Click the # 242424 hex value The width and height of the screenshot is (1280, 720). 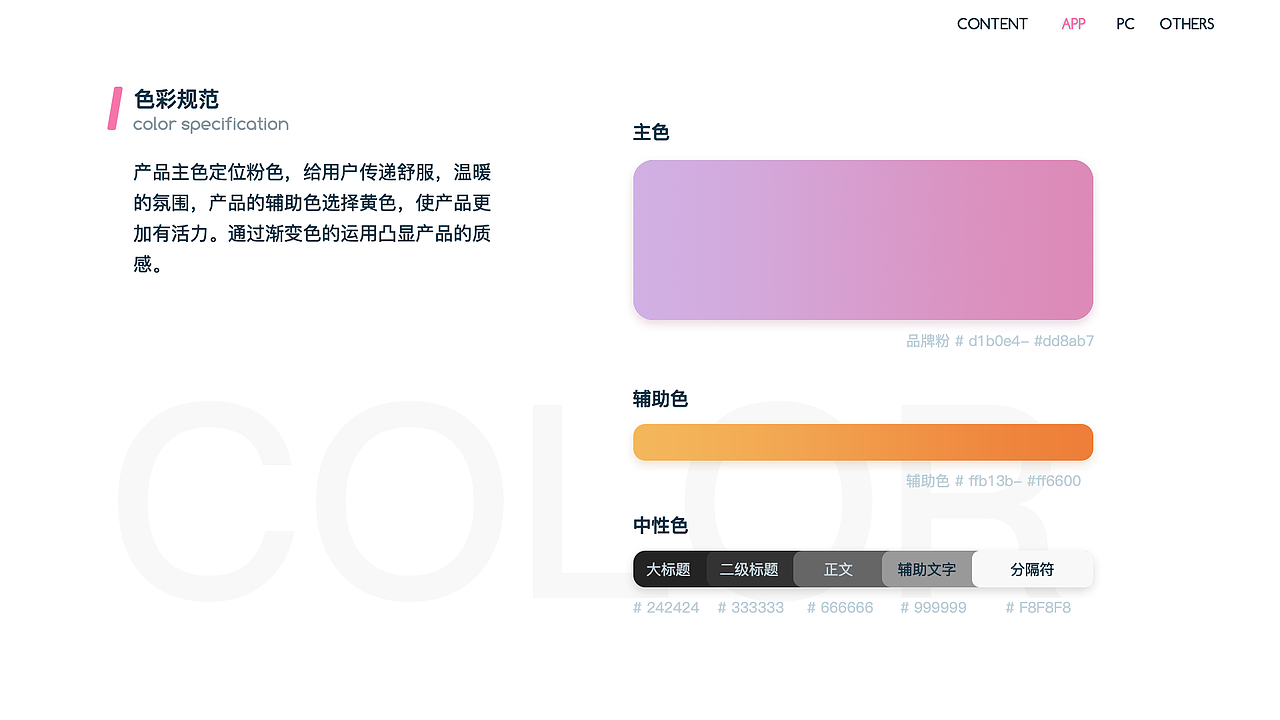pyautogui.click(x=666, y=608)
